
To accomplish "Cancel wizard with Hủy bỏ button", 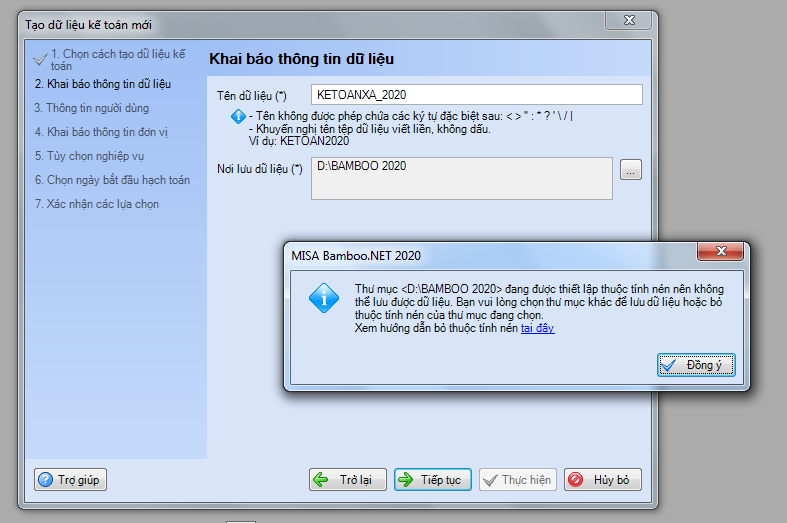I will [x=603, y=479].
